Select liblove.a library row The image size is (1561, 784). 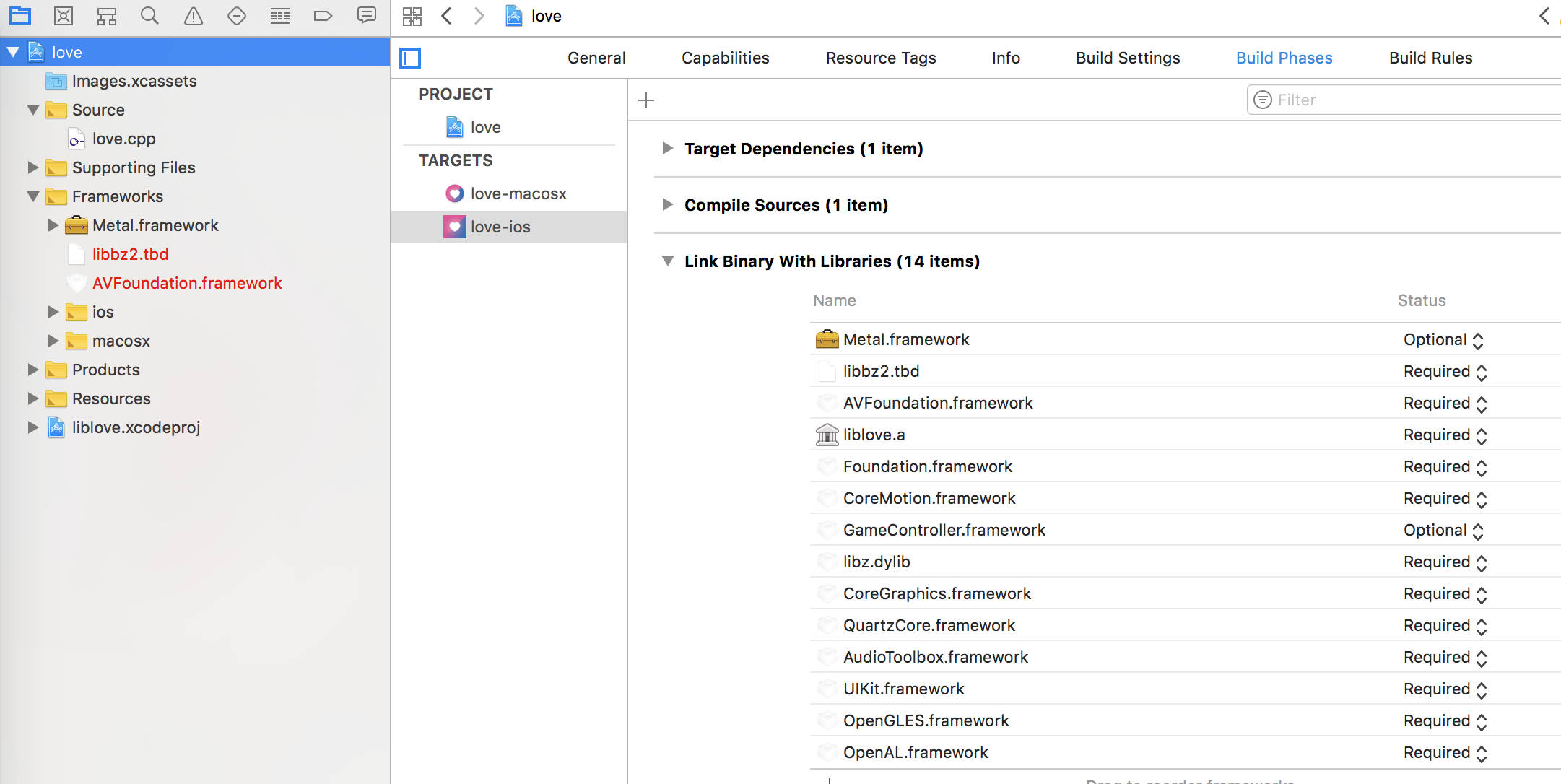tap(1185, 435)
